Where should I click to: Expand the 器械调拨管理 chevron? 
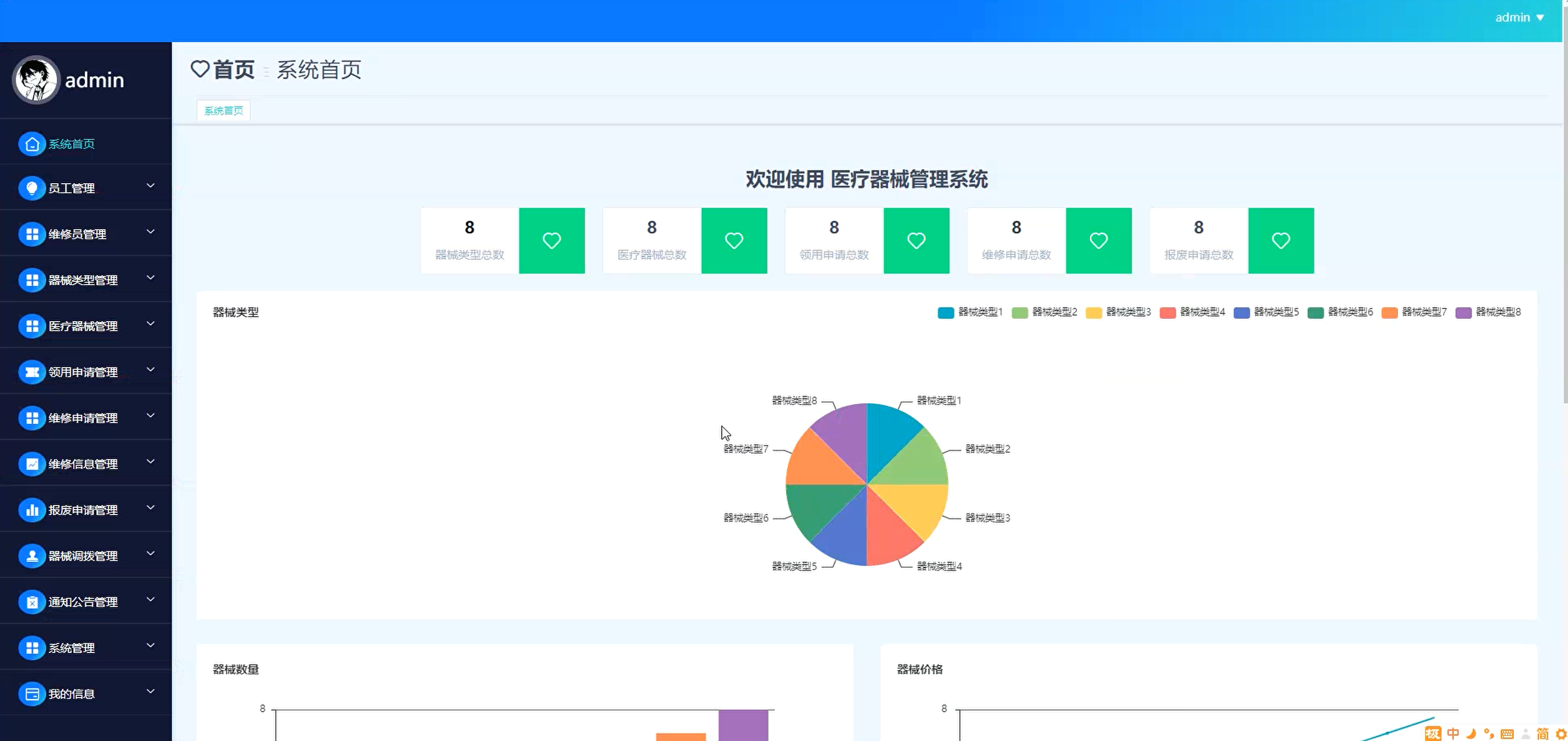pyautogui.click(x=150, y=554)
